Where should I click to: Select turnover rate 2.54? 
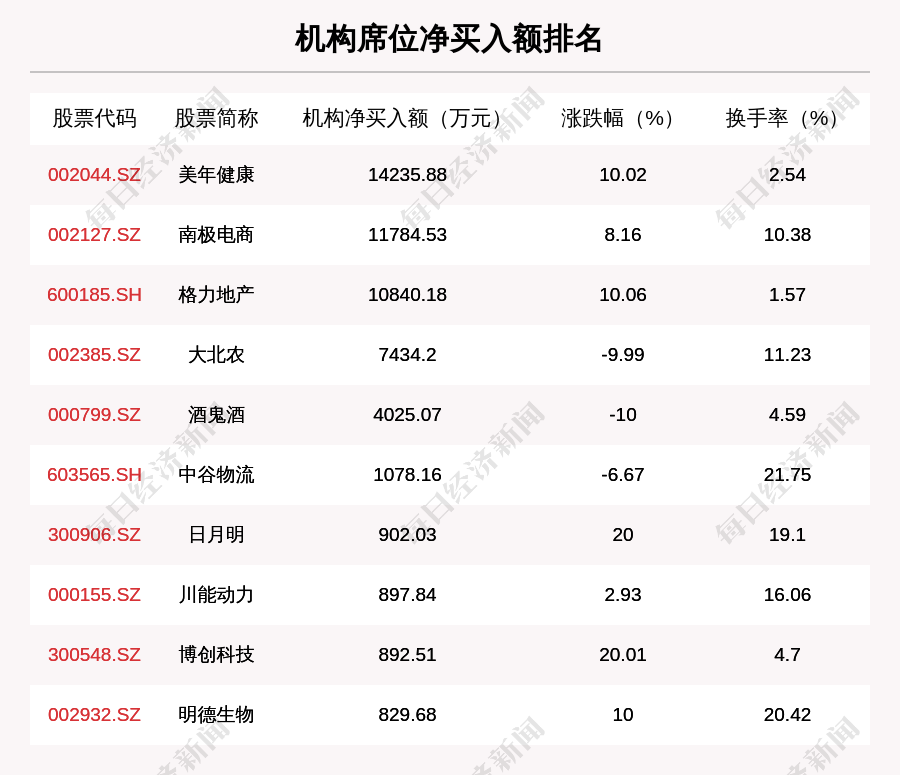787,175
